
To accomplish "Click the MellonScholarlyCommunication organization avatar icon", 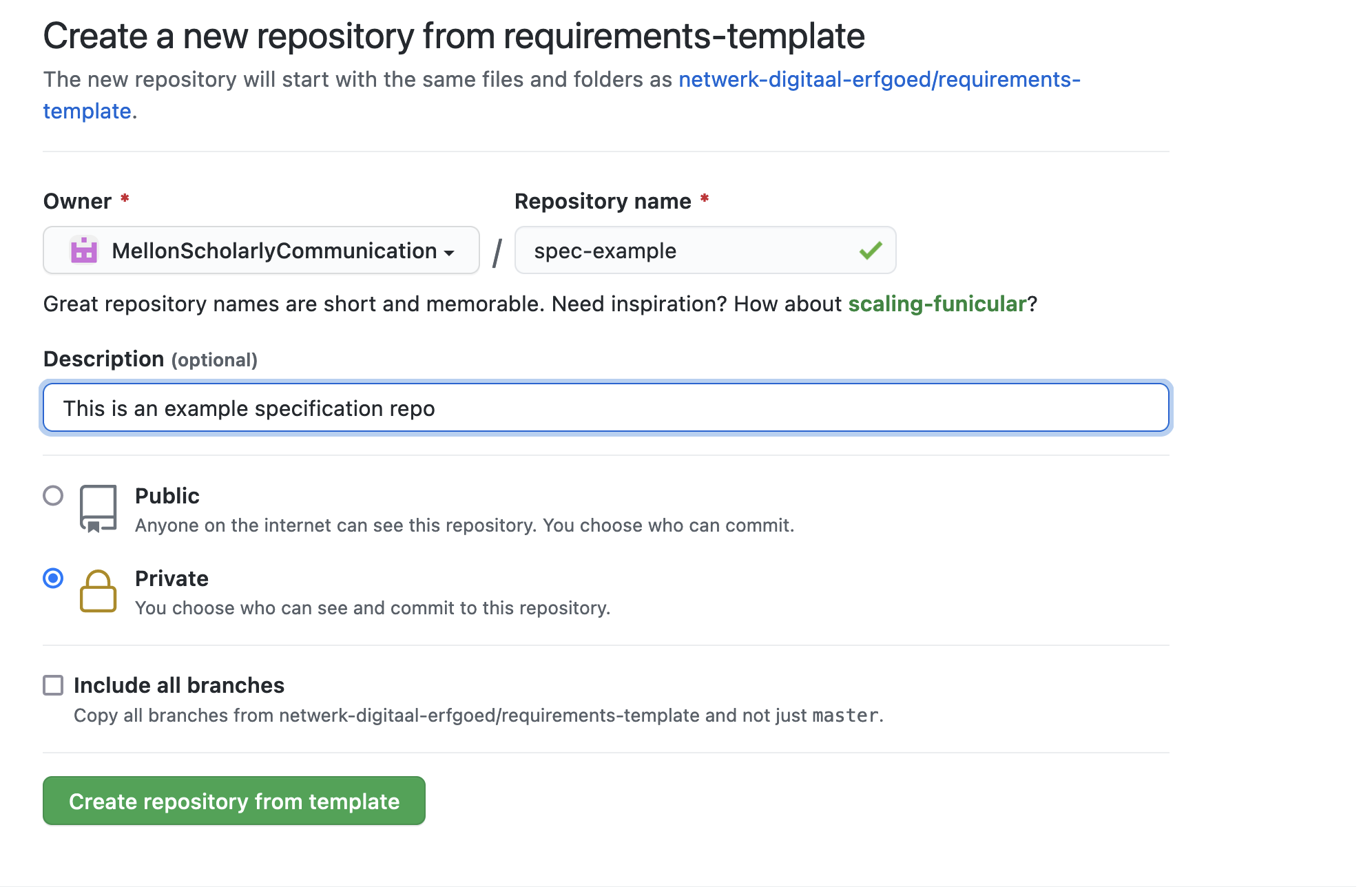I will [x=84, y=251].
